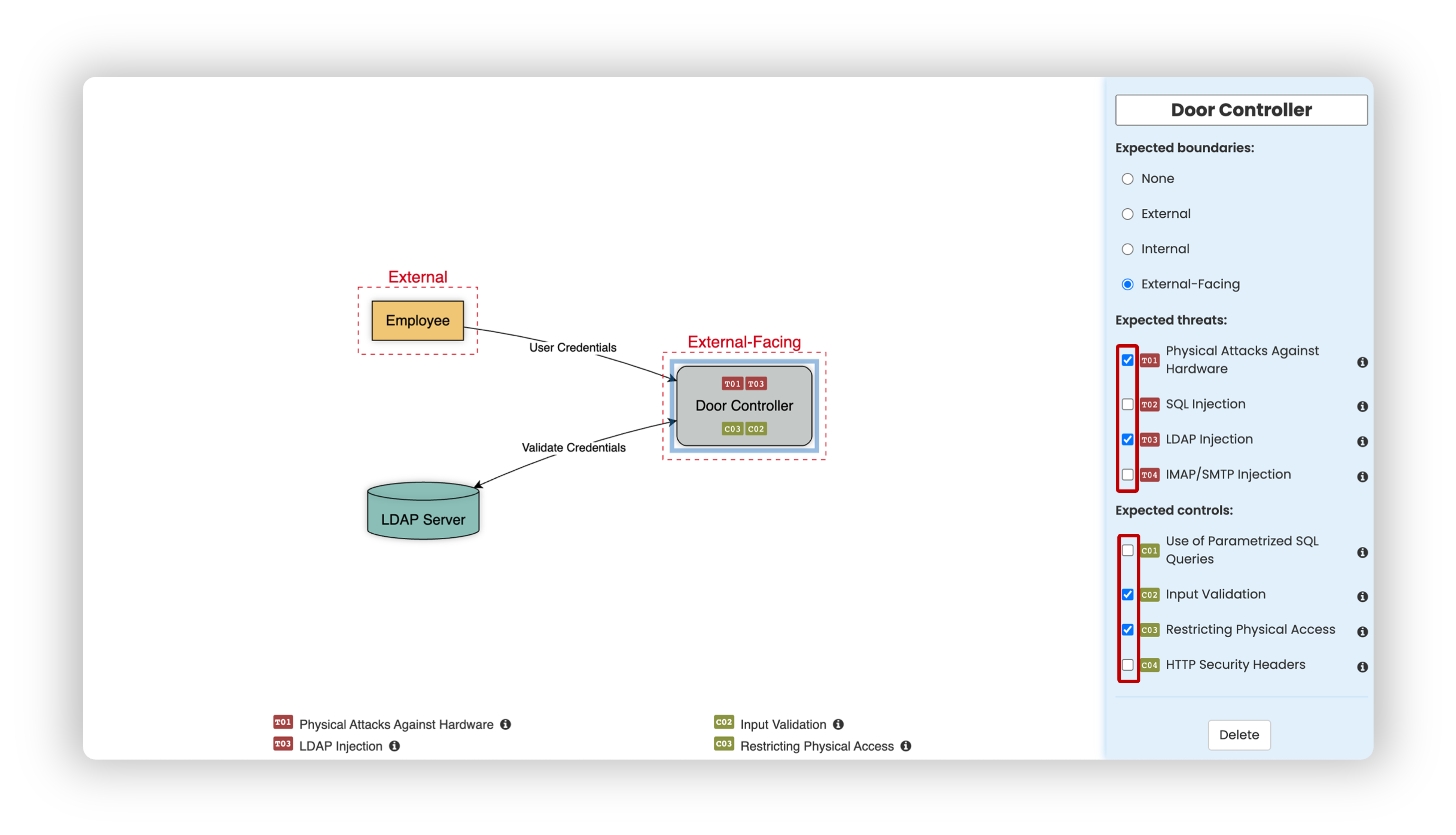Click the T04 badge next to IMAP/SMTP Injection

(x=1149, y=475)
